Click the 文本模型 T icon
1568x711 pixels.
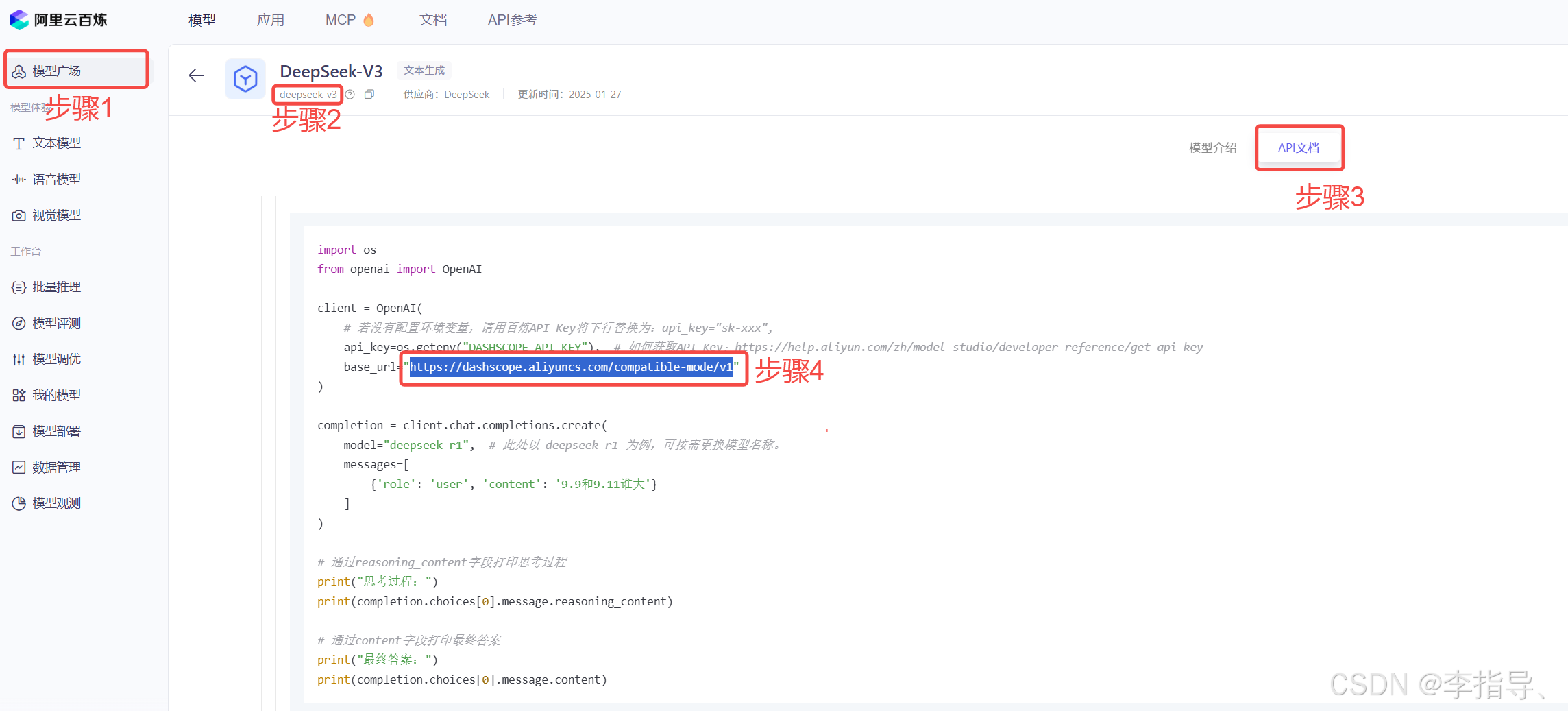pos(19,143)
